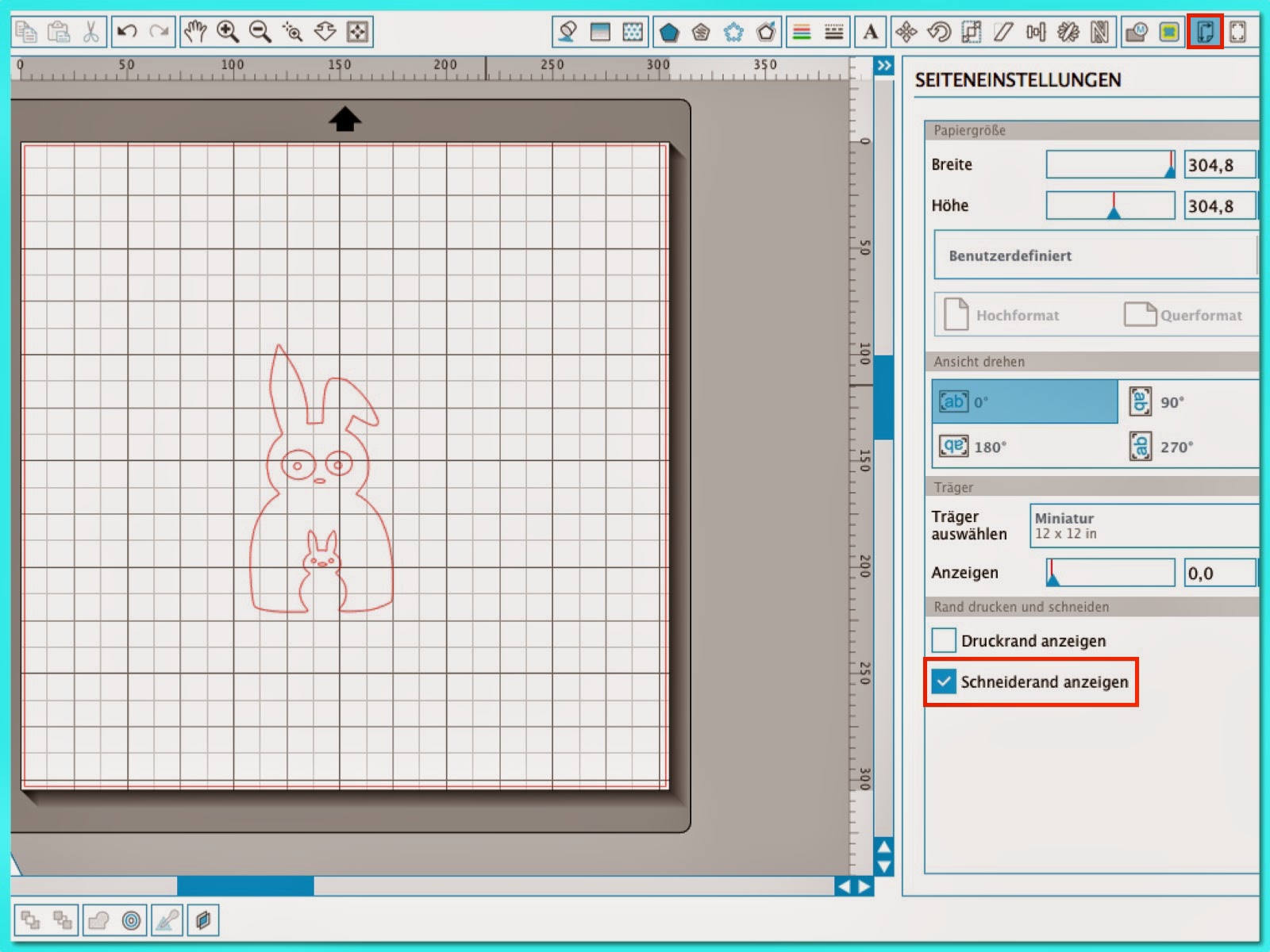Viewport: 1270px width, 952px height.
Task: Open the pattern fill panel
Action: [633, 32]
